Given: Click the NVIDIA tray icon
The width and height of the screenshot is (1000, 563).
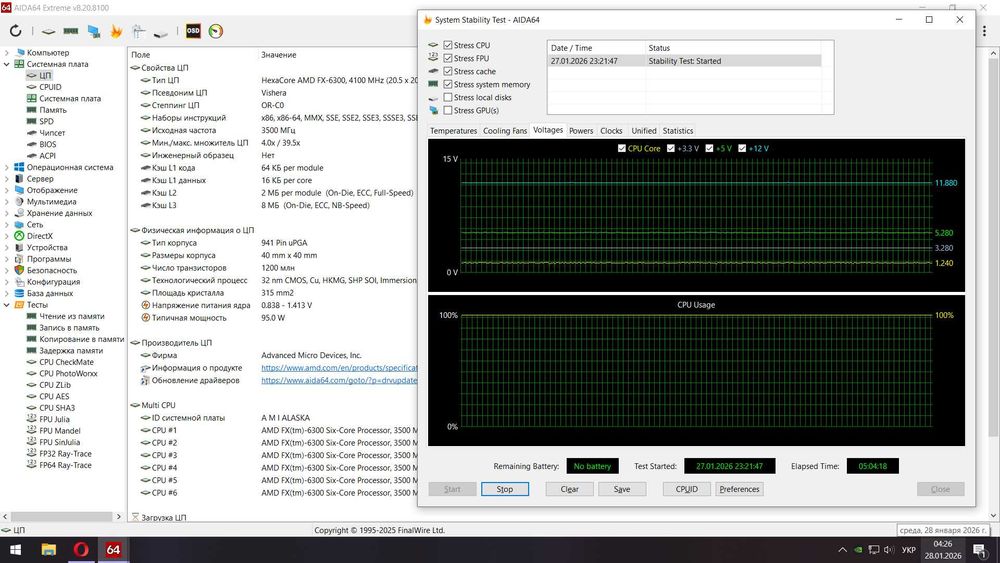Looking at the screenshot, I should [x=858, y=550].
